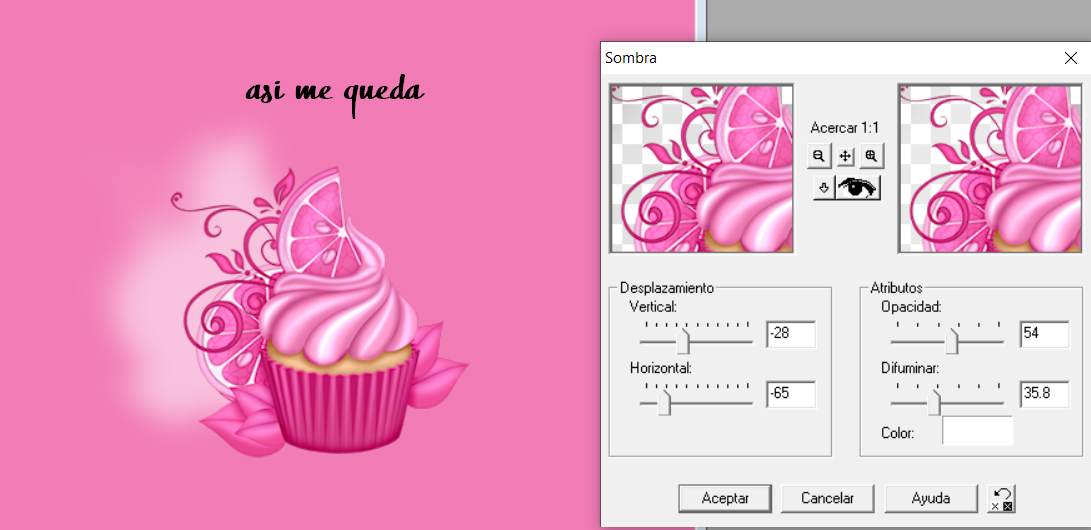
Task: Toggle the eye preview proof button
Action: tap(858, 188)
